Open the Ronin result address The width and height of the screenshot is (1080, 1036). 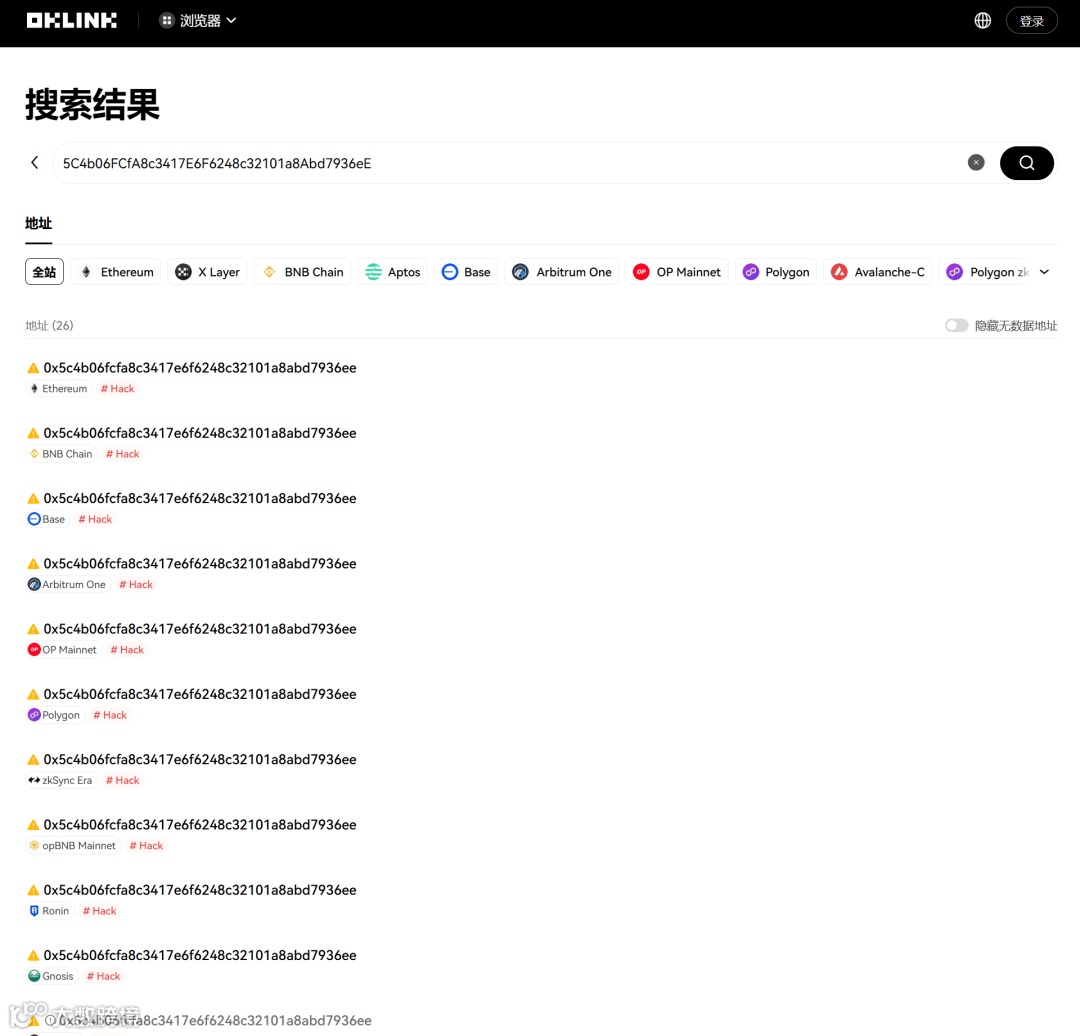(x=200, y=890)
